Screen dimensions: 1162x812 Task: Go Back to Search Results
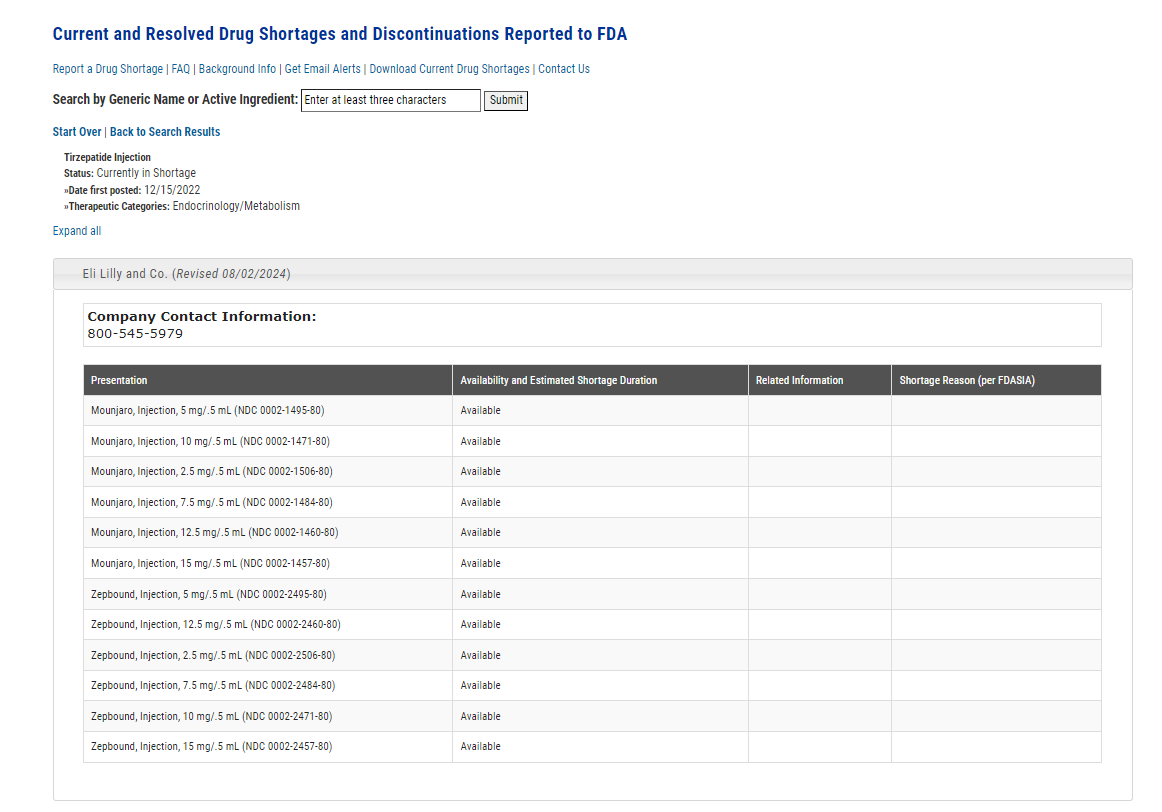click(165, 132)
